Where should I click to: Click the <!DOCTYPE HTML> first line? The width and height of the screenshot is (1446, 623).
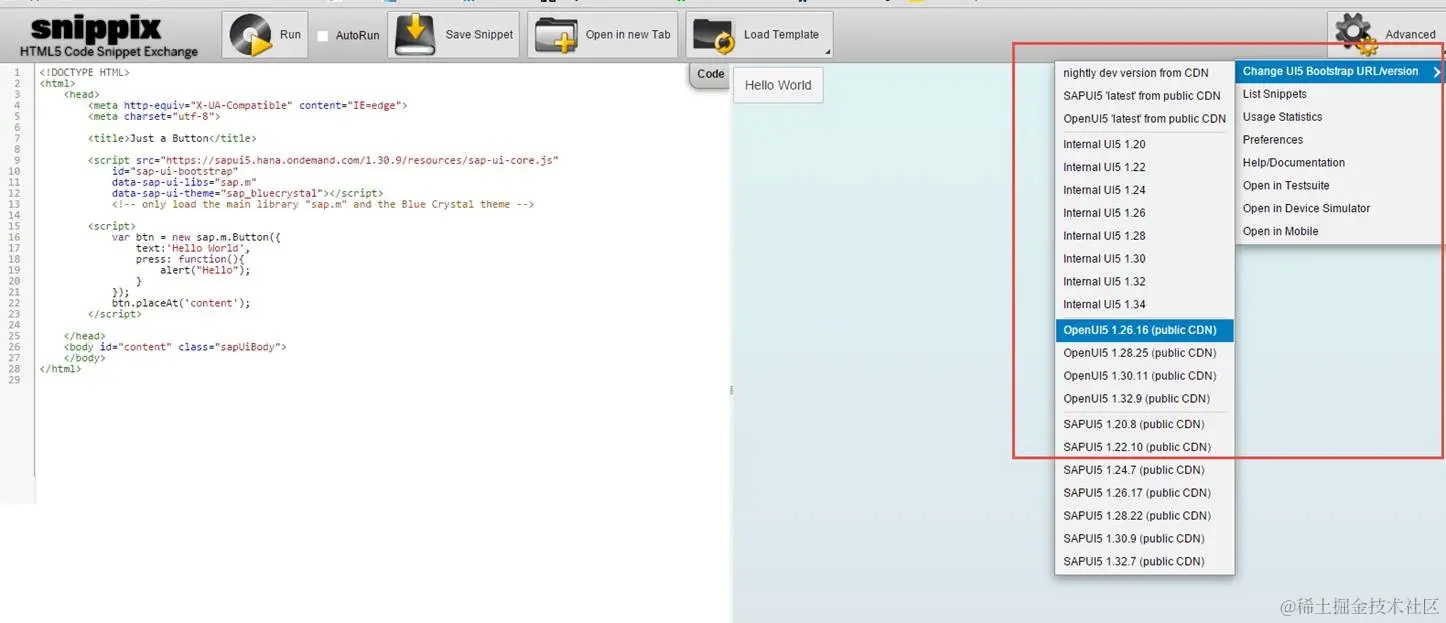pos(85,72)
